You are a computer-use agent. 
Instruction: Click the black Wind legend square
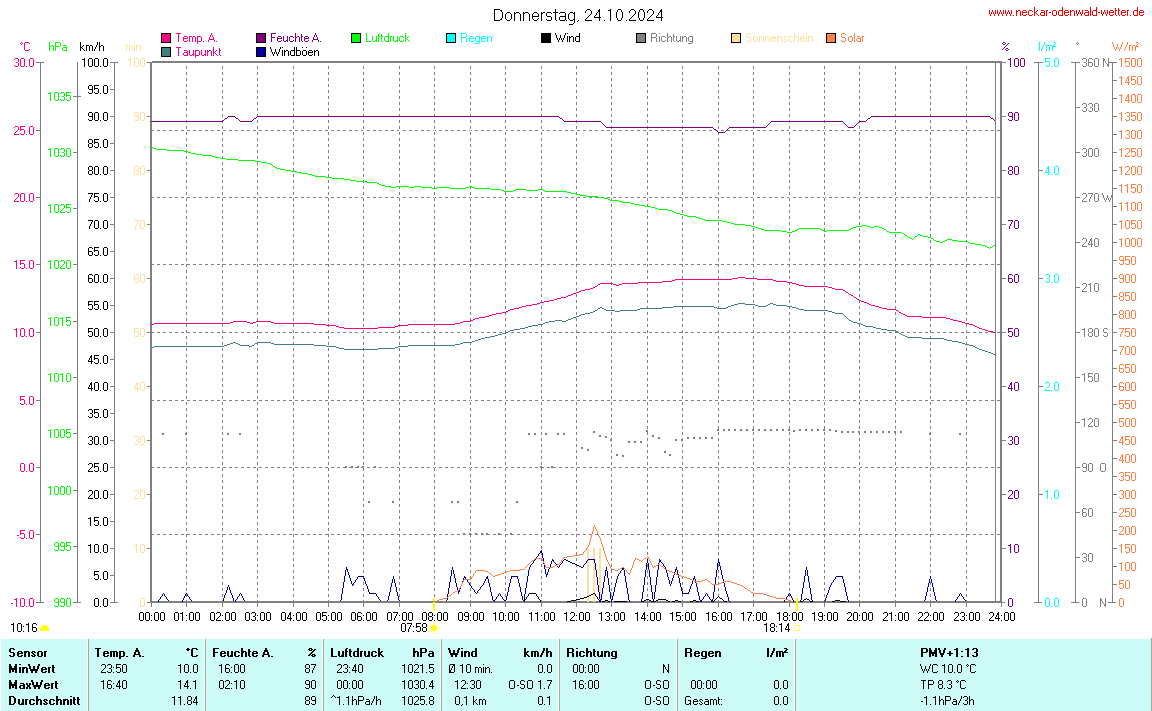click(546, 38)
